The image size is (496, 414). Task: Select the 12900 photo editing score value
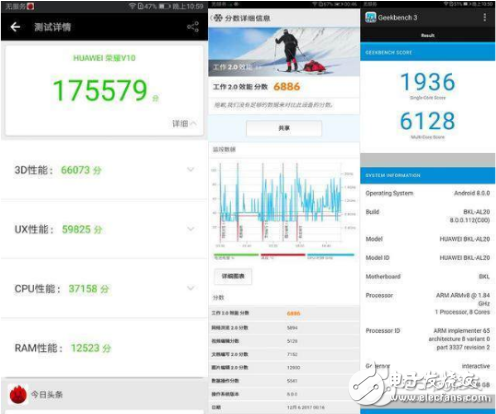293,367
